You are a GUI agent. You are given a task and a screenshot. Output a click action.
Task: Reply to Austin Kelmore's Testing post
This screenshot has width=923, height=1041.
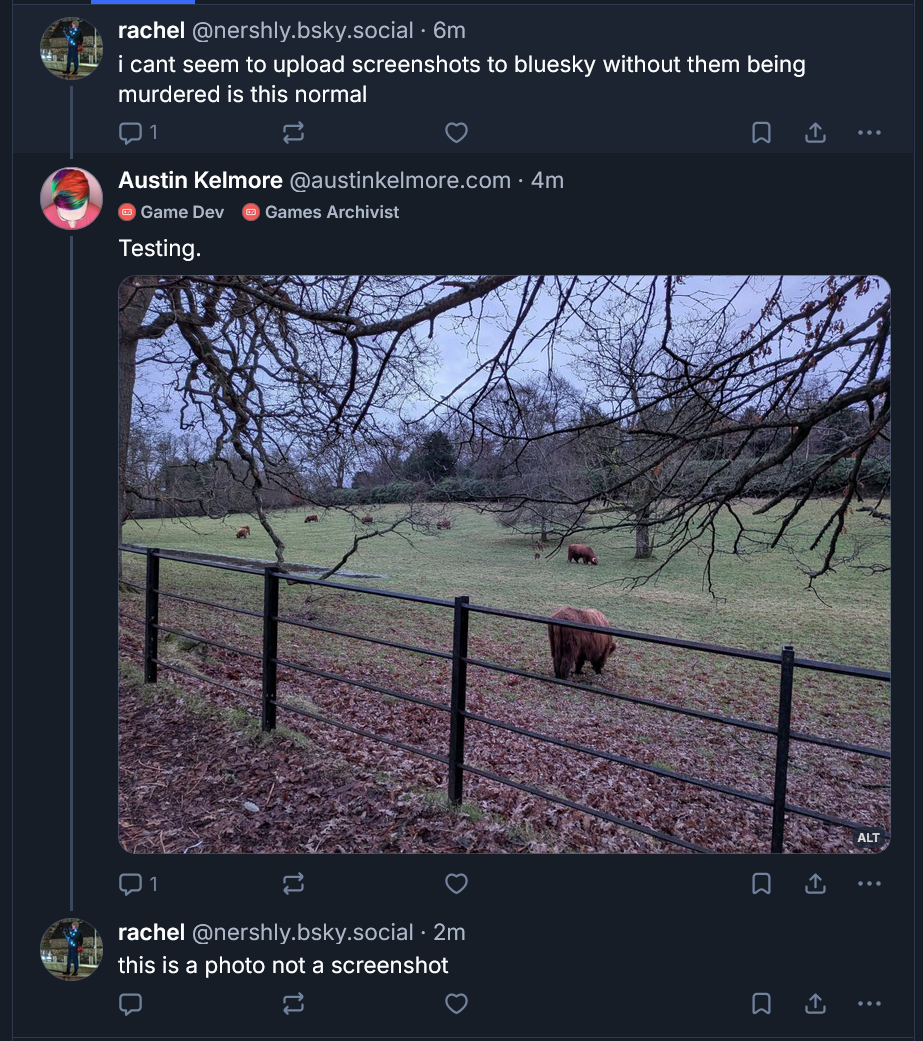pos(131,883)
